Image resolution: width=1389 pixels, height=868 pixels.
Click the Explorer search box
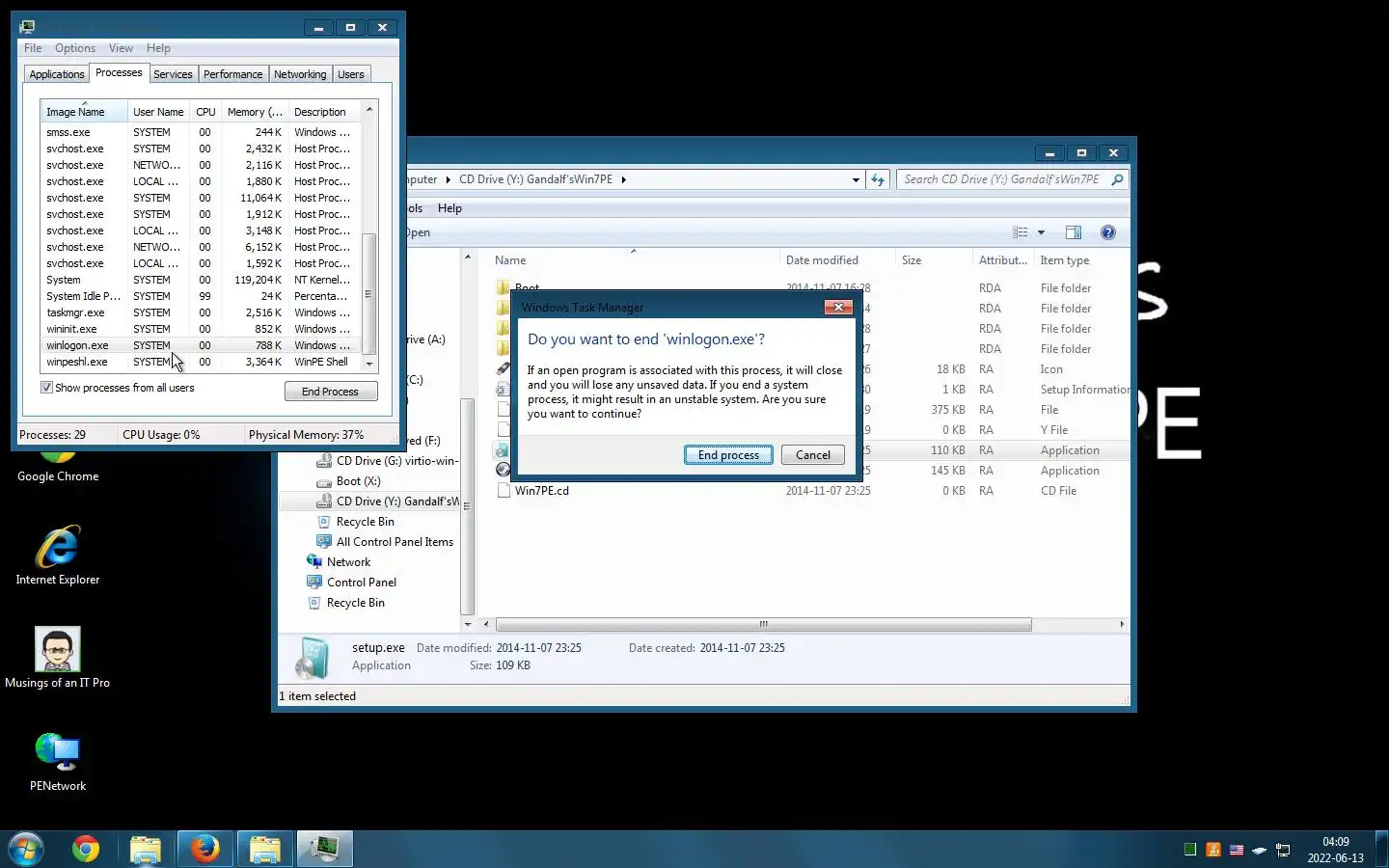coord(1003,179)
